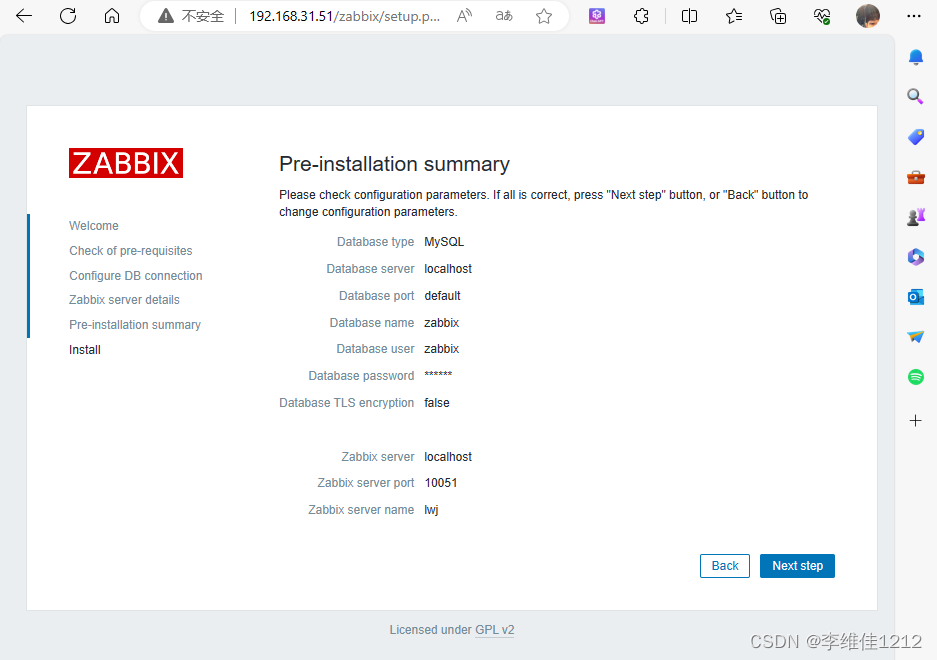This screenshot has width=937, height=660.
Task: Open the browser extensions puzzle icon
Action: pyautogui.click(x=641, y=16)
